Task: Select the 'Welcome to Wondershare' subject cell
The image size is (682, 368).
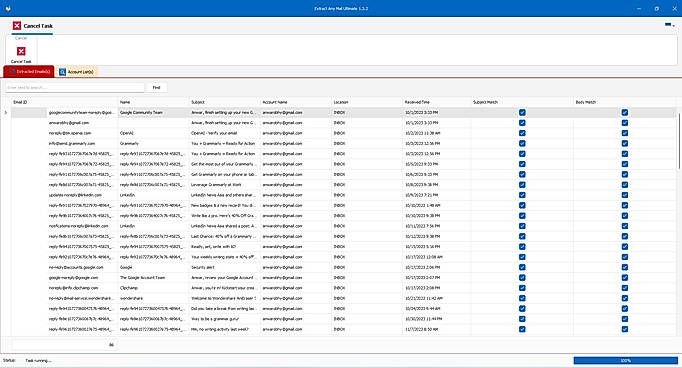Action: tap(225, 298)
